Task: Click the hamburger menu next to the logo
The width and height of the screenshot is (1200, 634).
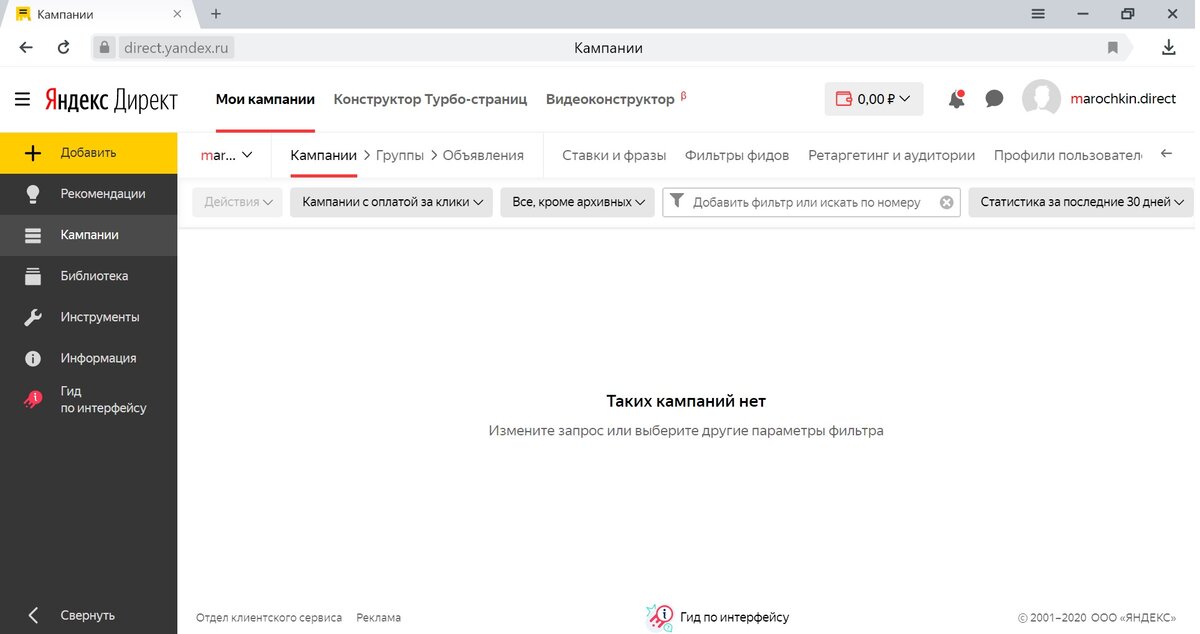Action: tap(21, 98)
